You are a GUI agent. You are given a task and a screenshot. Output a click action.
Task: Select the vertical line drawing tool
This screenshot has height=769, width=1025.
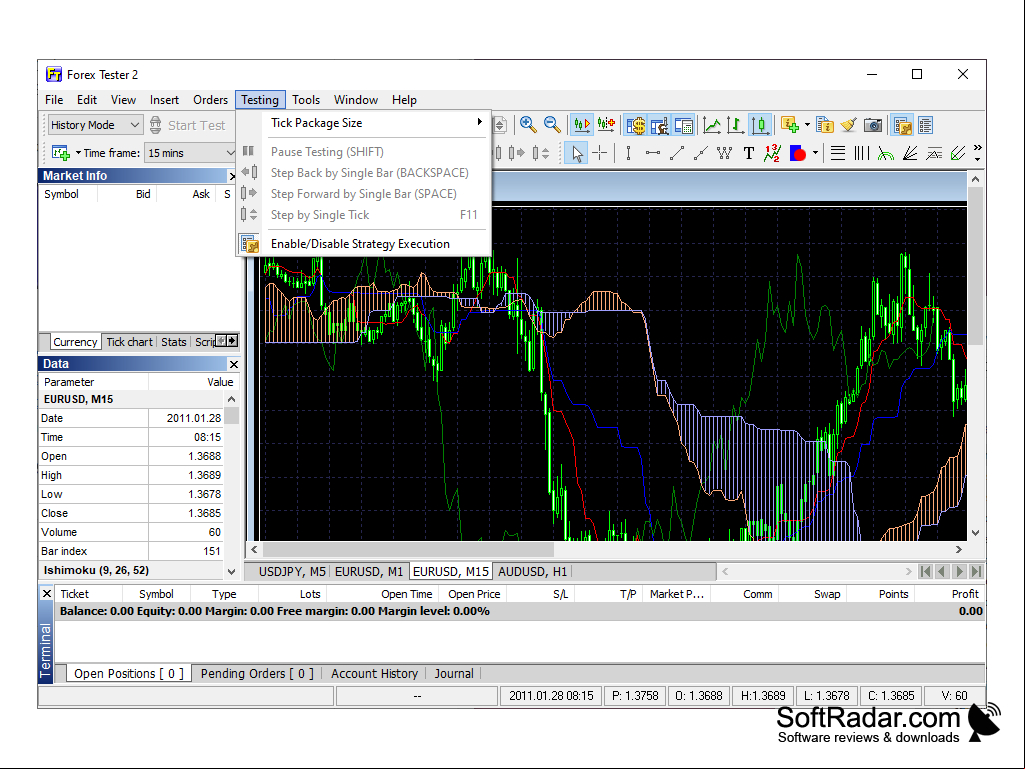point(628,153)
